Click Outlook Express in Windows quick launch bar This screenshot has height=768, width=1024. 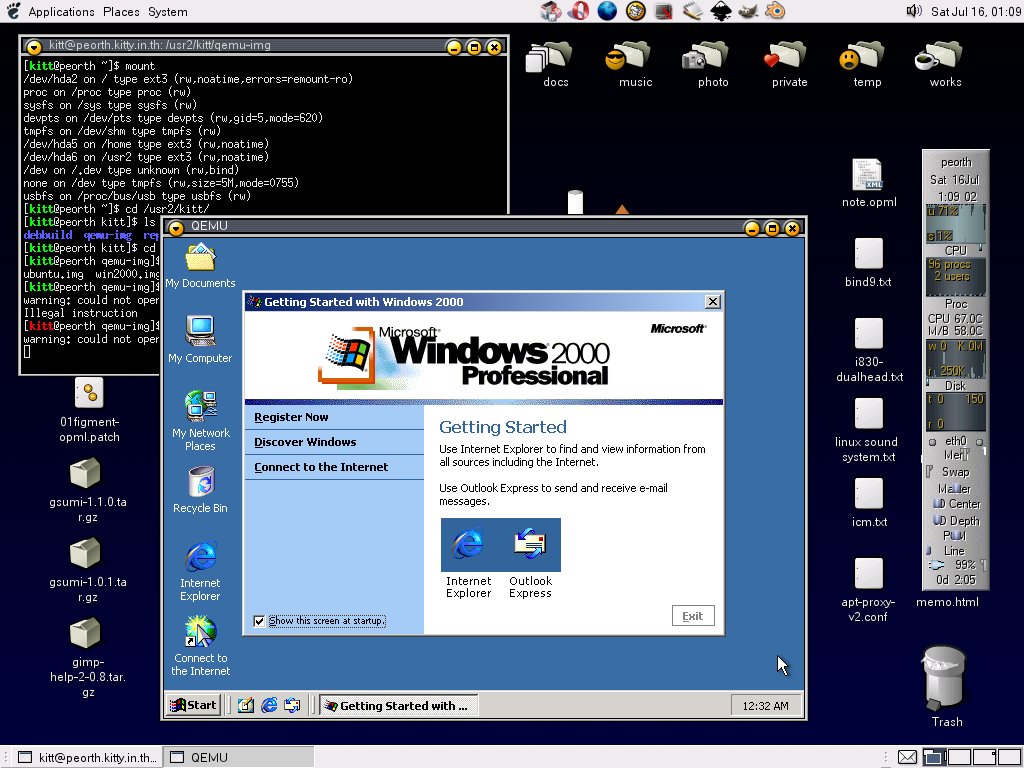point(292,705)
